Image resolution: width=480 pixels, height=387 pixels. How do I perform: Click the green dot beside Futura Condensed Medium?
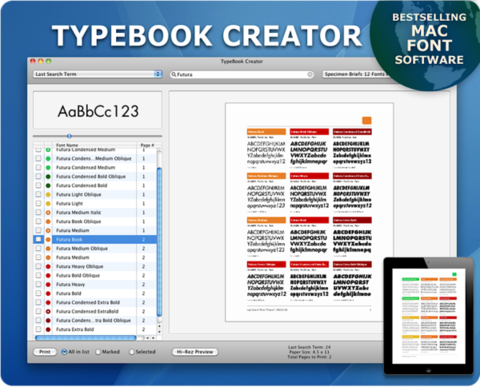(48, 168)
